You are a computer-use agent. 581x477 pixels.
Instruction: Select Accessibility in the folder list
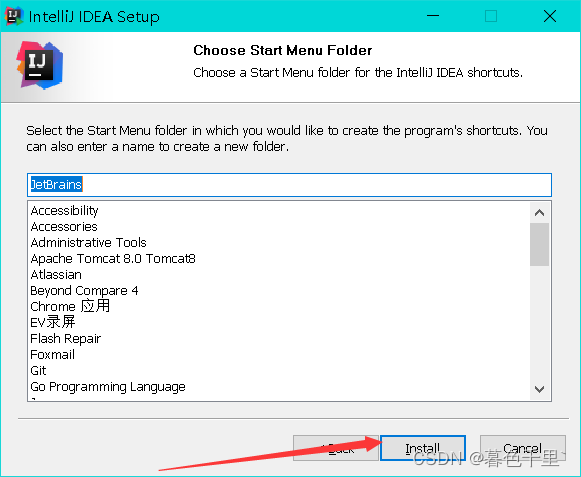(64, 211)
